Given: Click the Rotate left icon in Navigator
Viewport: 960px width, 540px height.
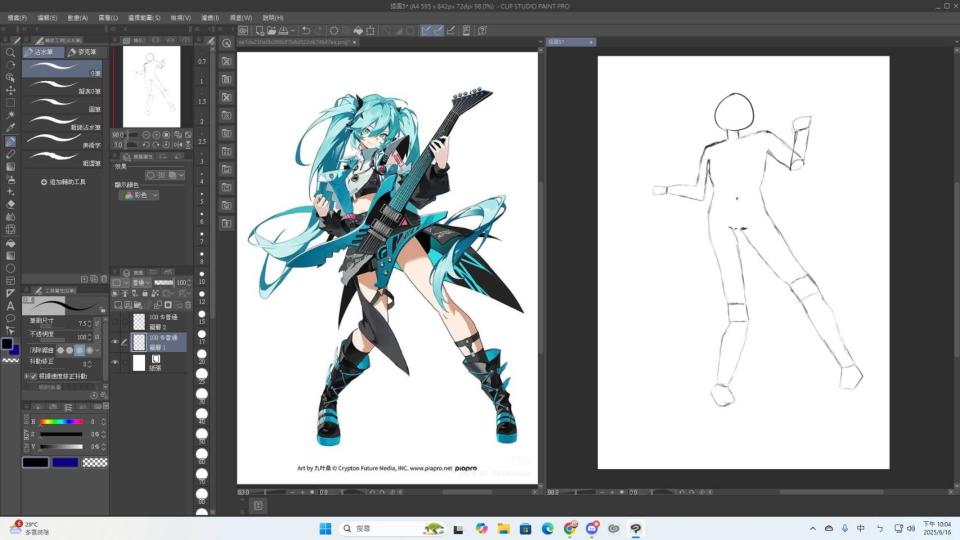Looking at the screenshot, I should [146, 145].
